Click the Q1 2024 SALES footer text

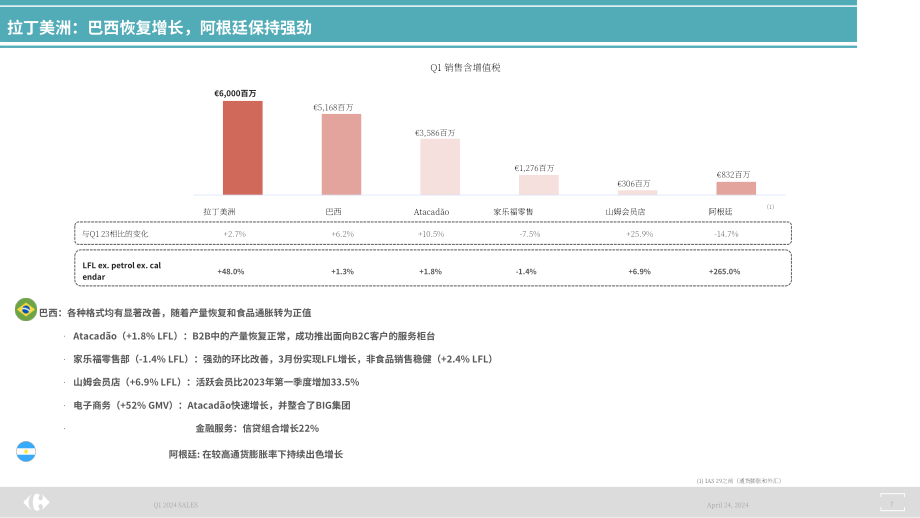point(175,505)
